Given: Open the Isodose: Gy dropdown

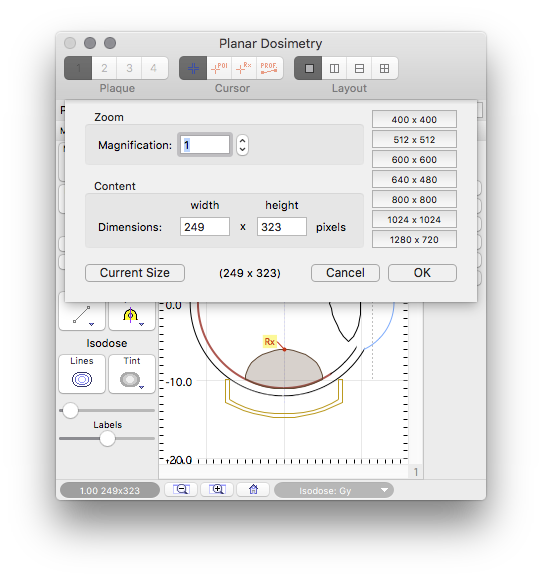Looking at the screenshot, I should click(x=334, y=490).
